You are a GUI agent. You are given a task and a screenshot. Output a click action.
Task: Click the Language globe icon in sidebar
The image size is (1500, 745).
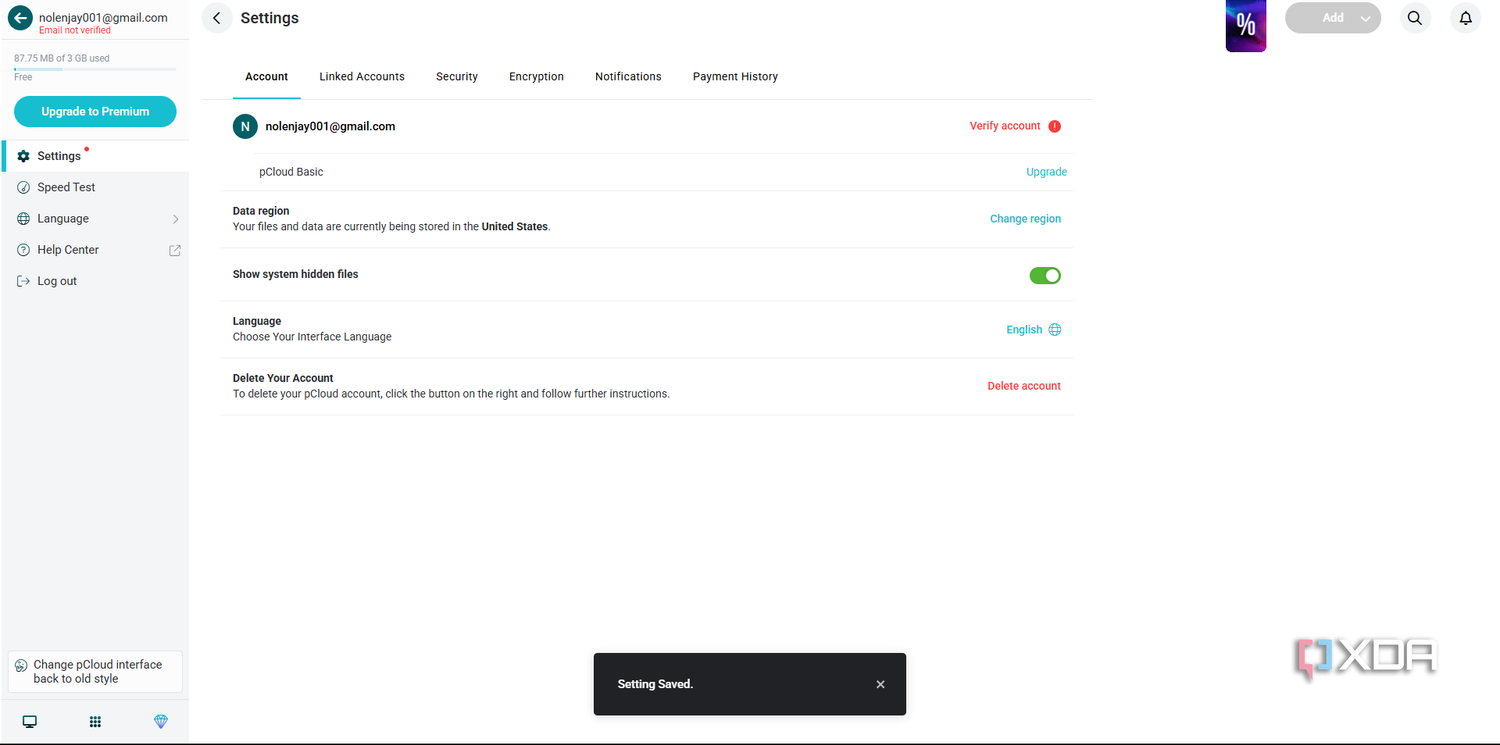coord(24,219)
